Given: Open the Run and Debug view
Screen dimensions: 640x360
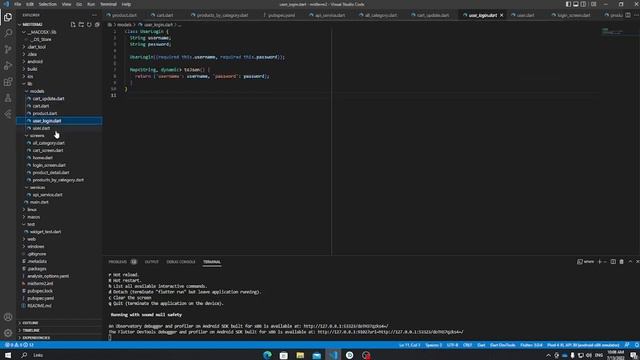Looking at the screenshot, I should 8,65.
